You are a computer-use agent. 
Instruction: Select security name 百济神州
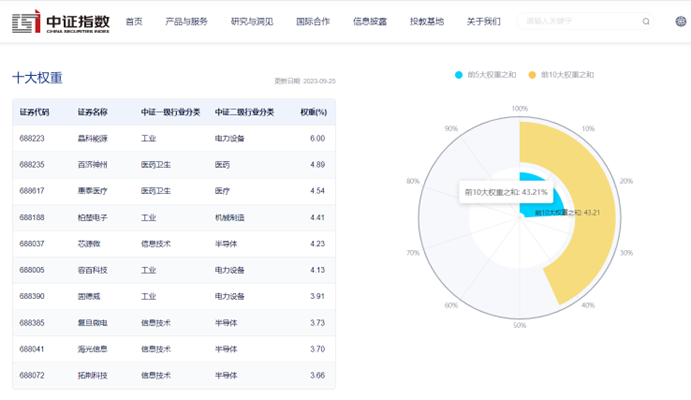[93, 165]
